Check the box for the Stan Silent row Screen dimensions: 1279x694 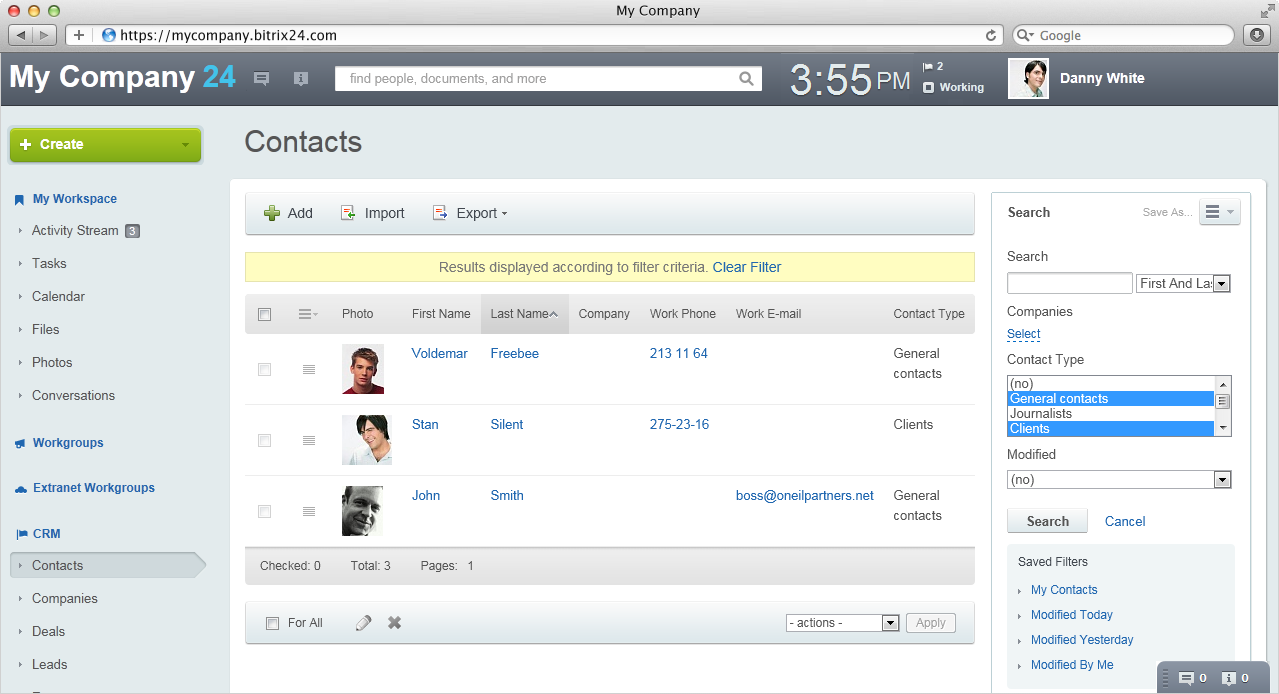[x=265, y=440]
